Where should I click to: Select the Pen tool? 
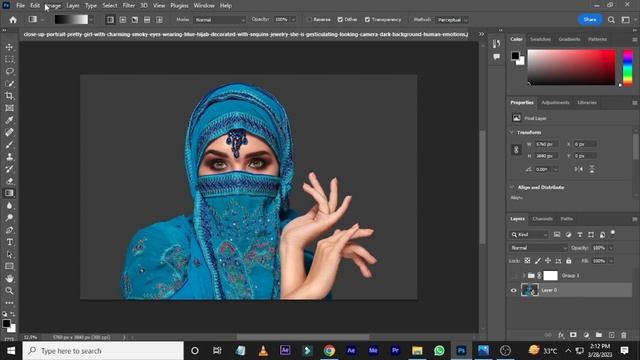9,230
